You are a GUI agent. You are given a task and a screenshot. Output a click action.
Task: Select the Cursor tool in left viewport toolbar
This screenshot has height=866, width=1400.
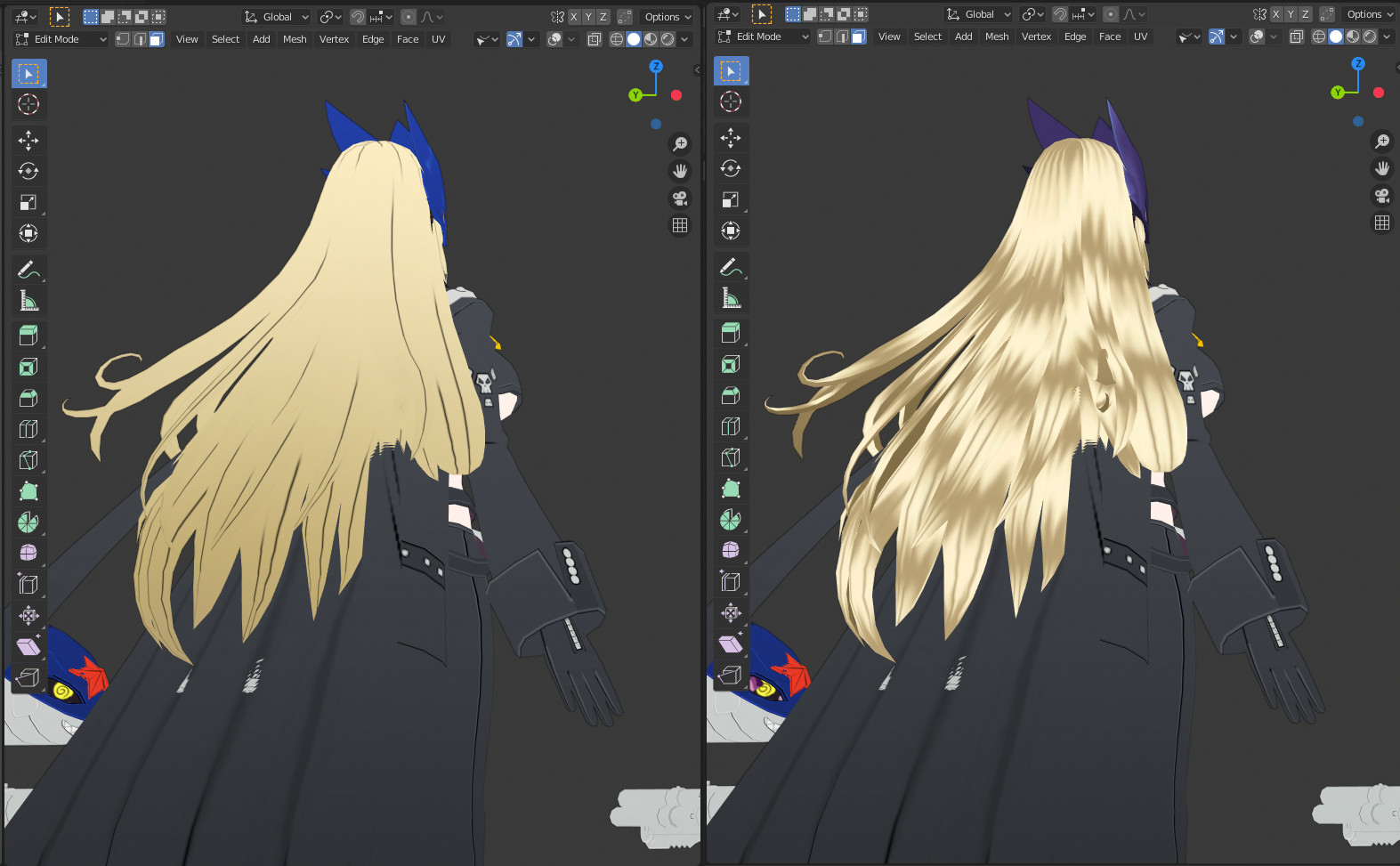point(28,104)
